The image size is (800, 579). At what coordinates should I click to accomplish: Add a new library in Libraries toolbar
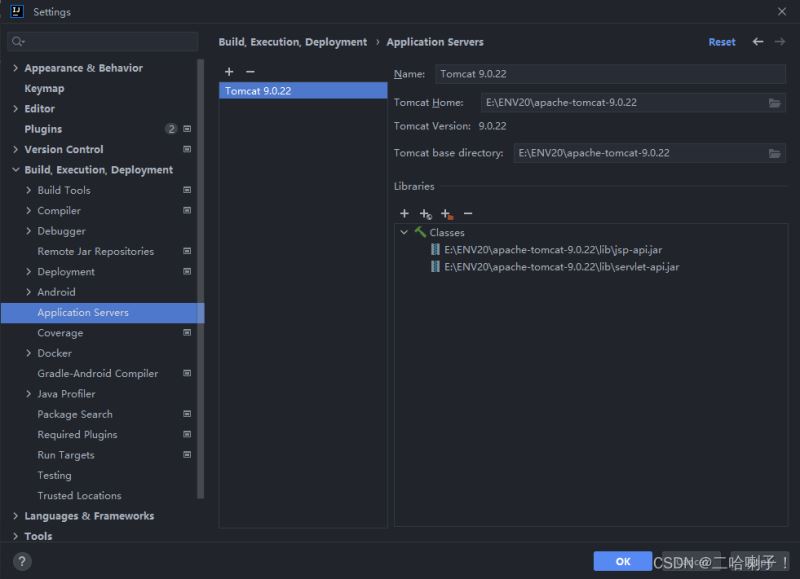coord(404,213)
